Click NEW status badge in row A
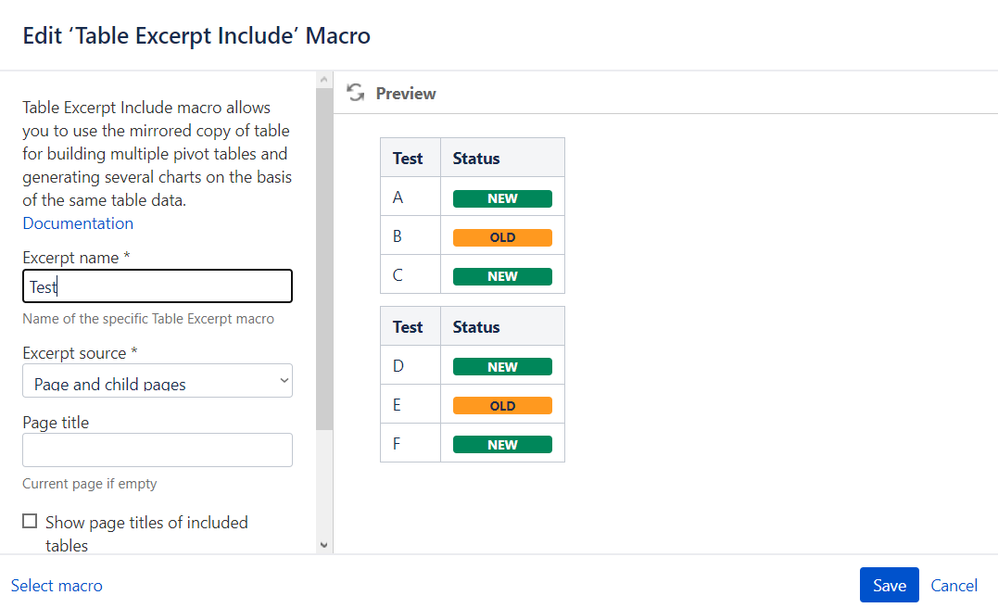 pyautogui.click(x=502, y=198)
